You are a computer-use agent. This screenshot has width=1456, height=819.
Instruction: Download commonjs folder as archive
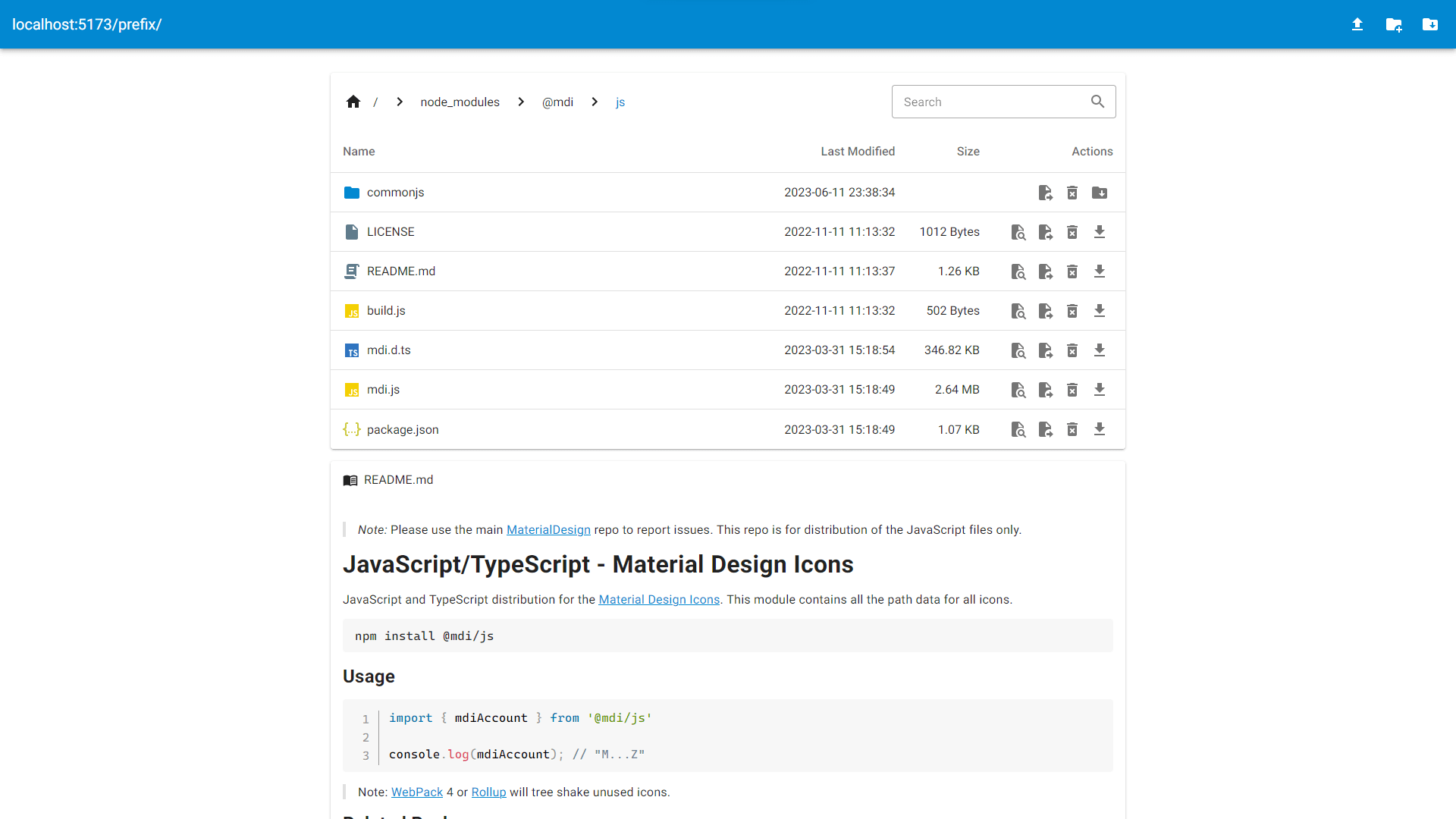tap(1100, 193)
